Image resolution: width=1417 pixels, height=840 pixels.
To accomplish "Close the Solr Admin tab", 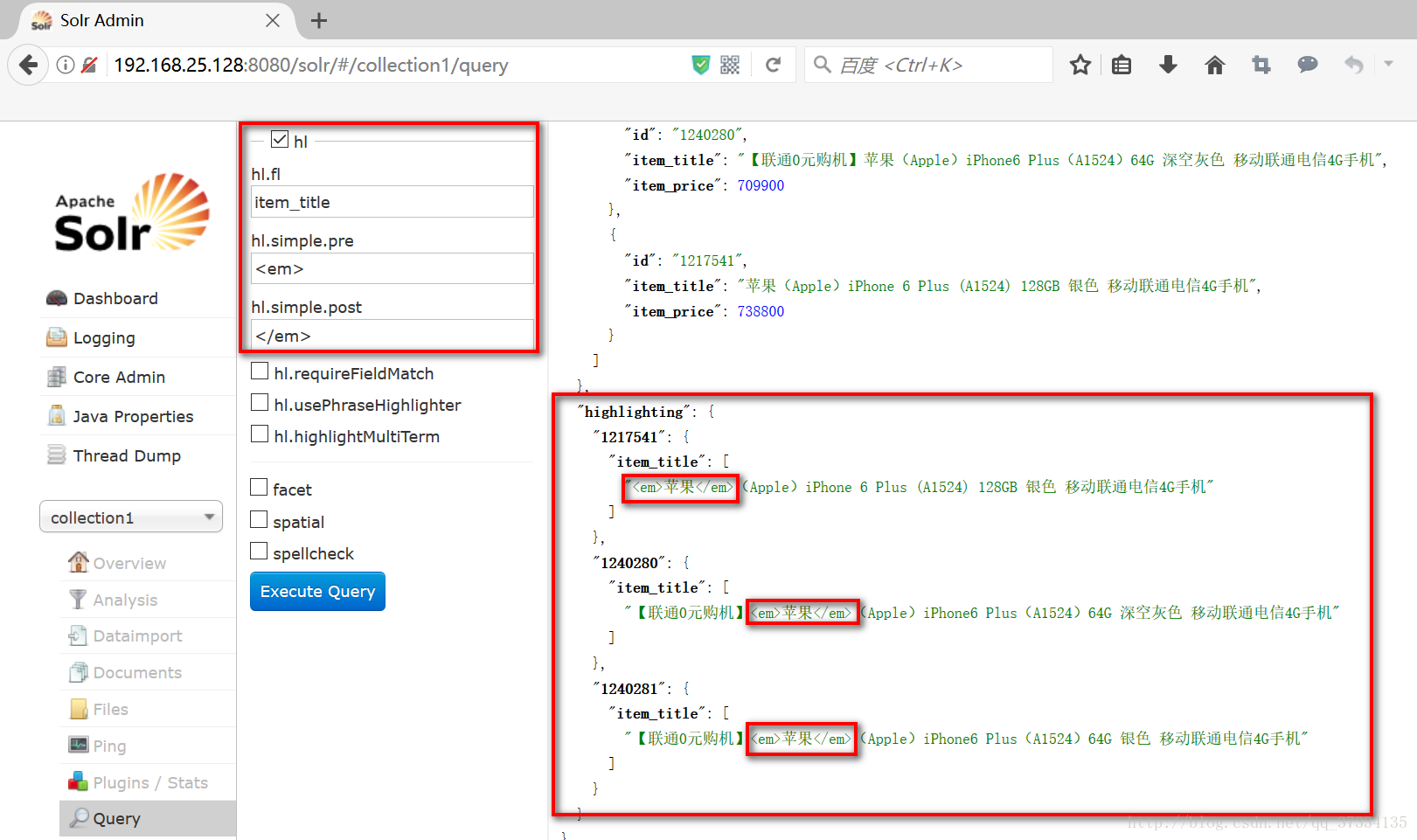I will (x=273, y=20).
